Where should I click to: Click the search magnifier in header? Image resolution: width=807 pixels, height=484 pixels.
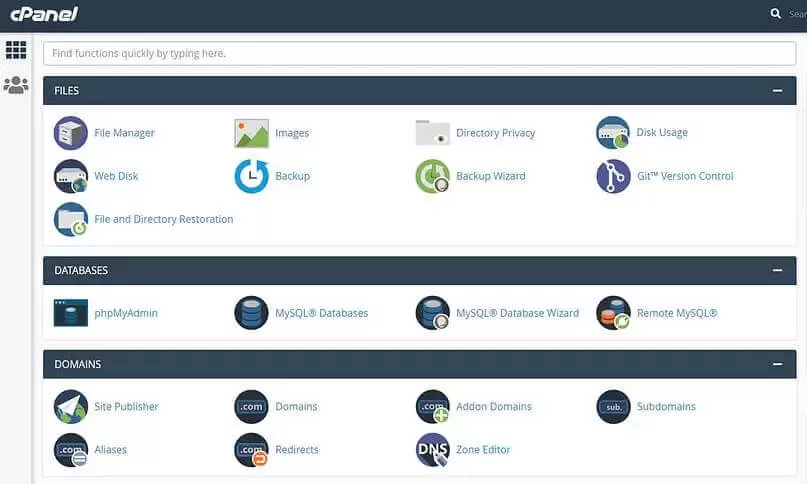tap(776, 14)
